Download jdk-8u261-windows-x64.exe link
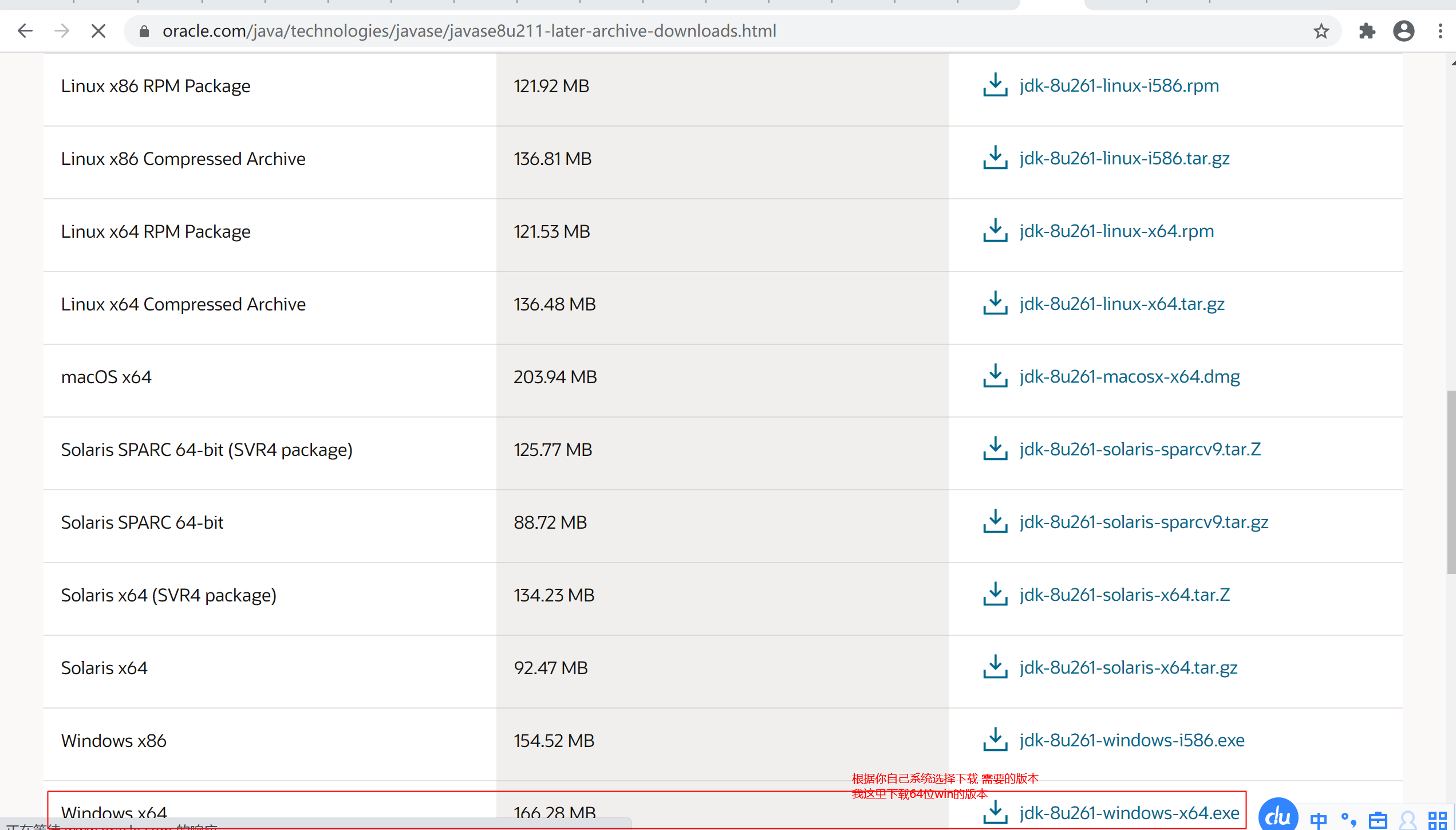Viewport: 1456px width, 830px height. click(x=1129, y=812)
